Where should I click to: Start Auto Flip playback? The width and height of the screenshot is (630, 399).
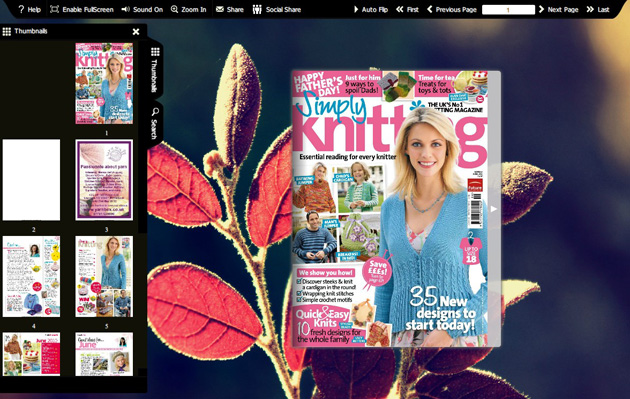pyautogui.click(x=370, y=9)
